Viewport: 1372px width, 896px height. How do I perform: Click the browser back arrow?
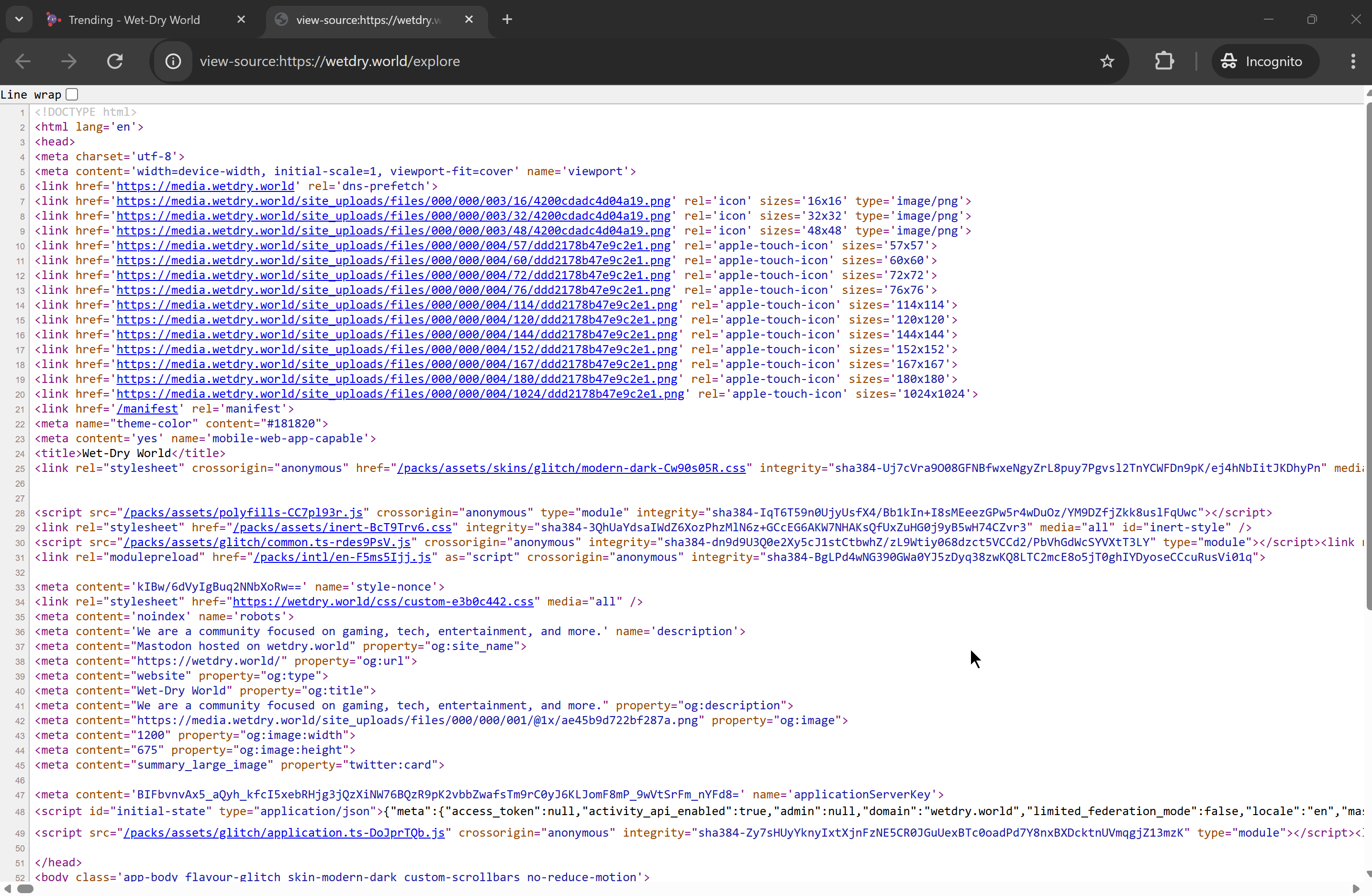point(23,61)
